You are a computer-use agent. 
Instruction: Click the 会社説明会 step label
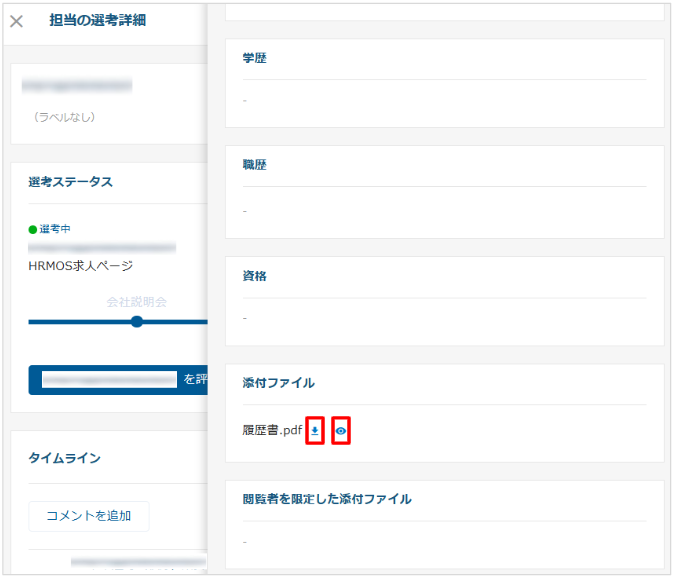pos(136,301)
